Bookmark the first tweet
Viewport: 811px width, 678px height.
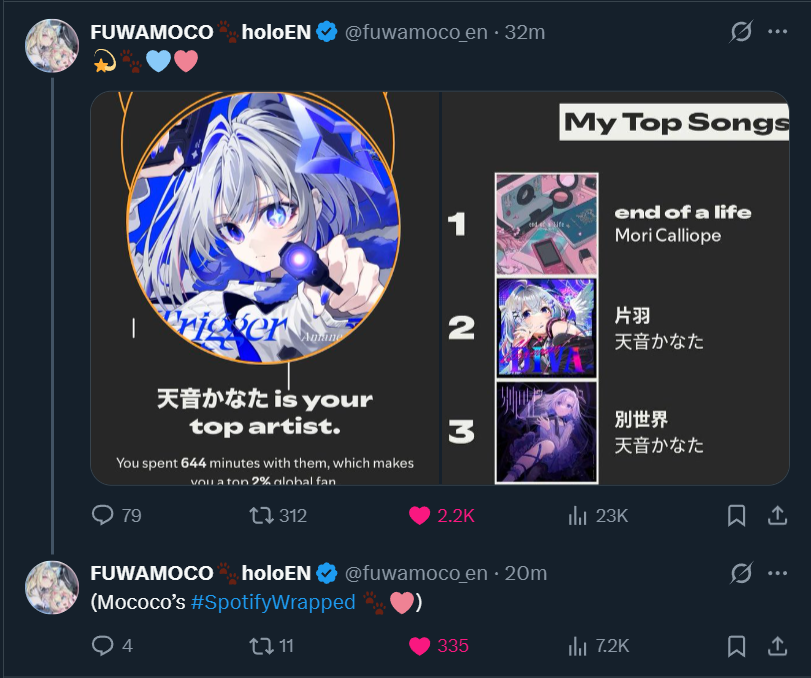point(737,516)
